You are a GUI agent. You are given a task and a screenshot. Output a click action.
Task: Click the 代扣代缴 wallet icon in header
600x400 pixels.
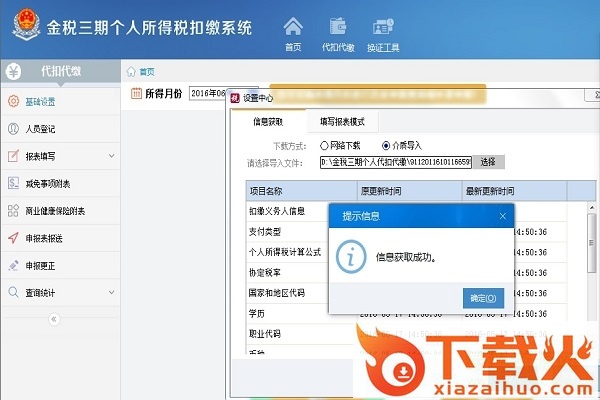click(338, 27)
